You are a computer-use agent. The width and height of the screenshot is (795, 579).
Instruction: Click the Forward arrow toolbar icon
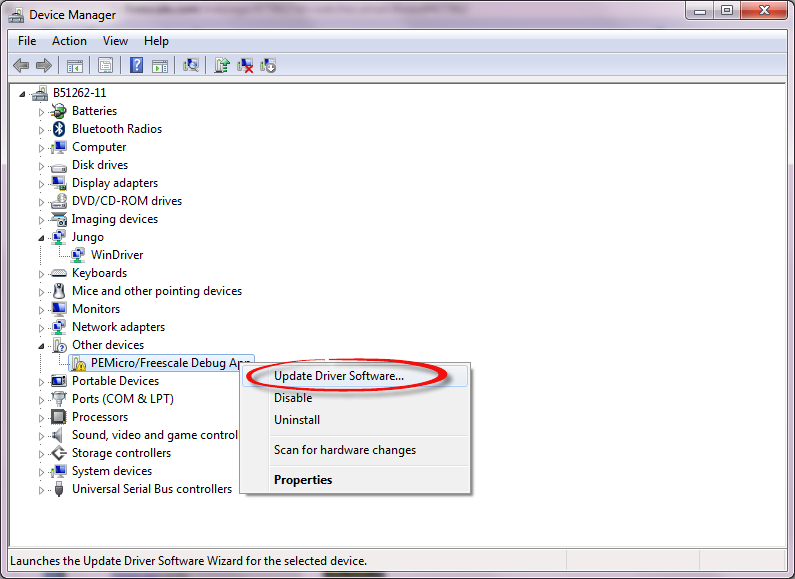[x=44, y=65]
